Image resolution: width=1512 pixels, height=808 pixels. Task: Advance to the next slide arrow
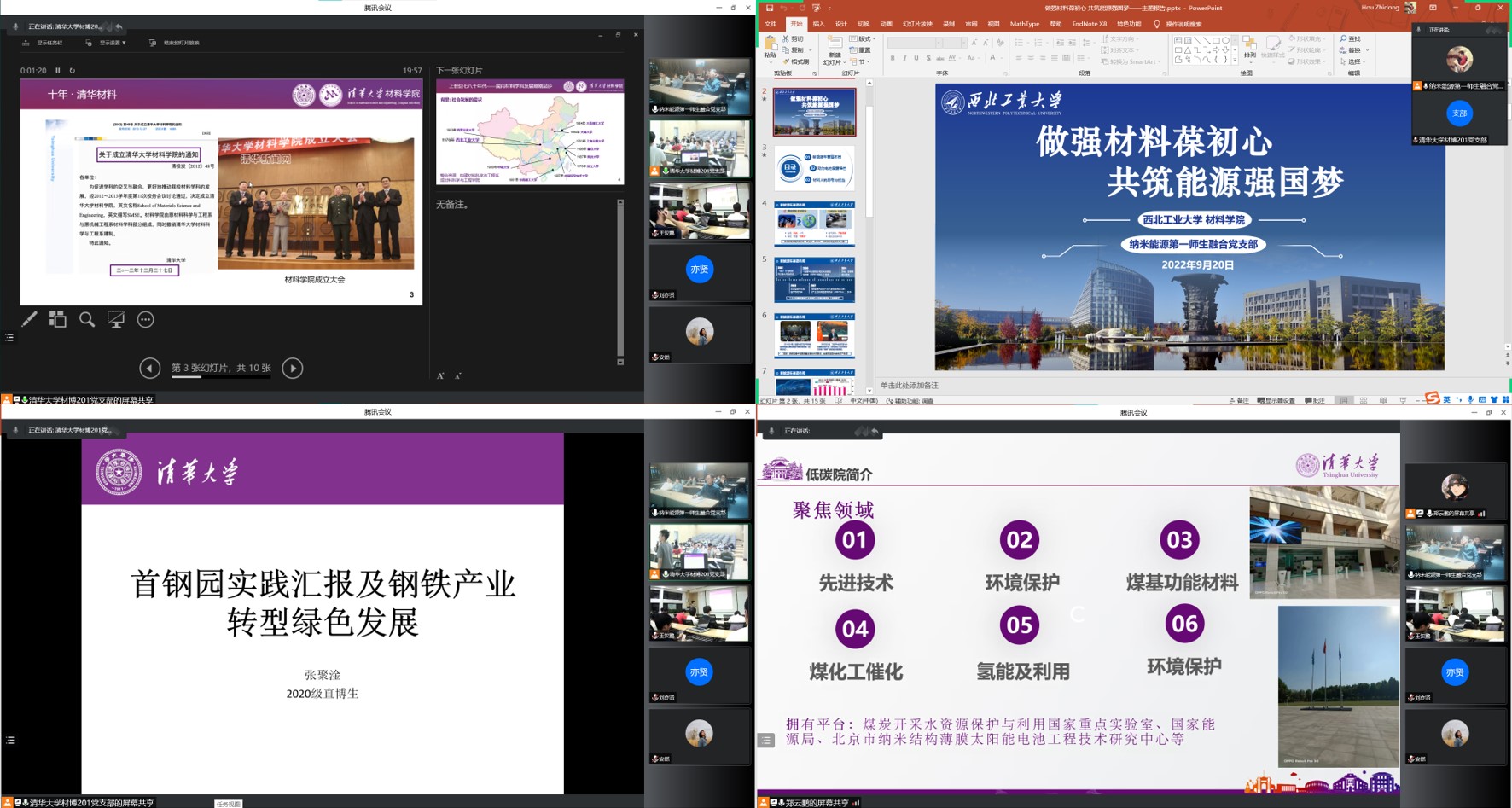(292, 368)
